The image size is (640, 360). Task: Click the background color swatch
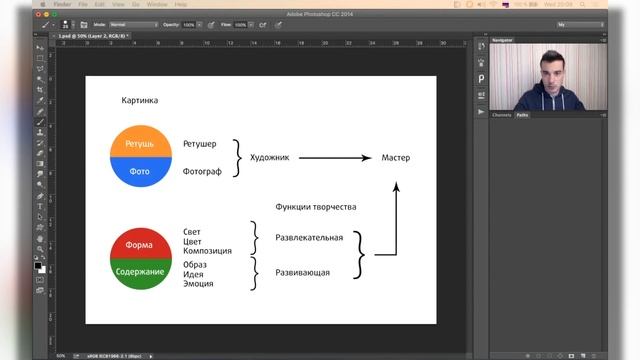point(43,270)
